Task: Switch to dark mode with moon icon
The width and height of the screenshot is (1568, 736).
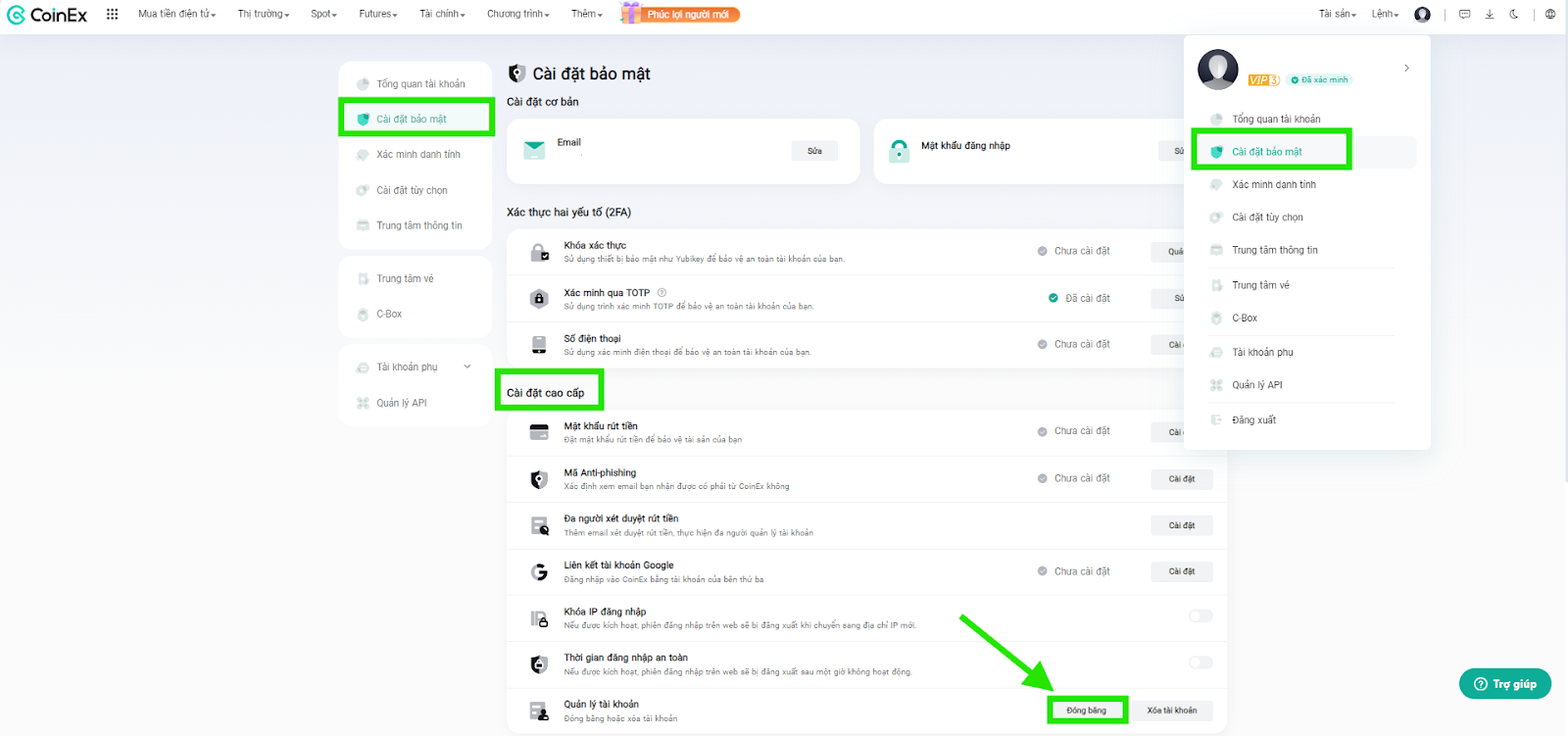Action: [1514, 14]
